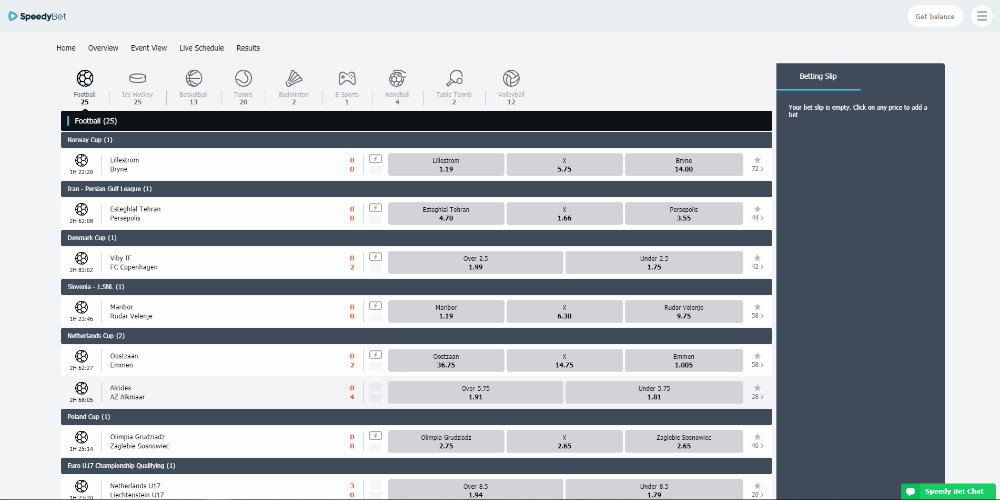Select the Basketball sport icon
This screenshot has height=500, width=1000.
click(x=194, y=78)
